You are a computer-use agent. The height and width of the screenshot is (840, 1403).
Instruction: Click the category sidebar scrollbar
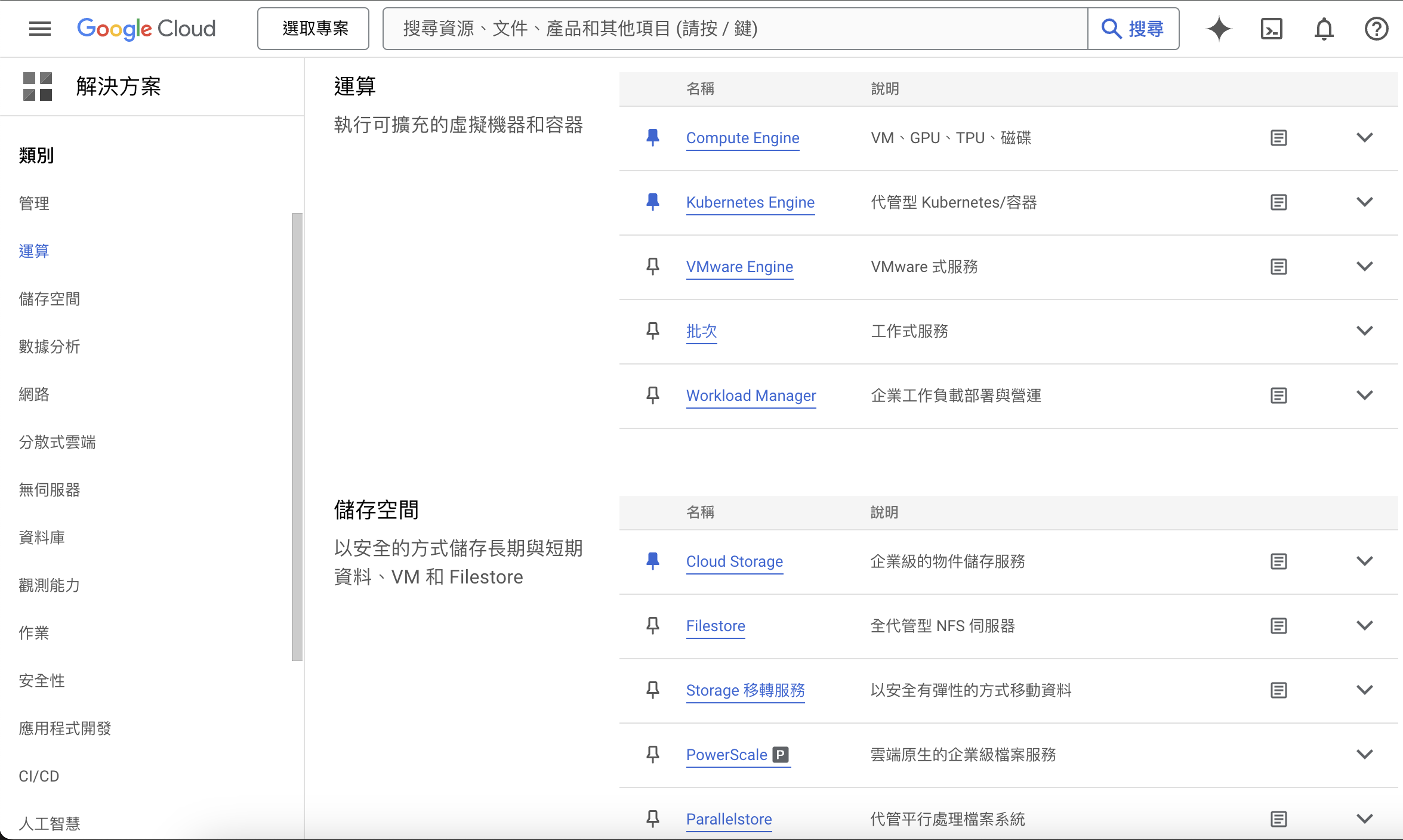[297, 437]
